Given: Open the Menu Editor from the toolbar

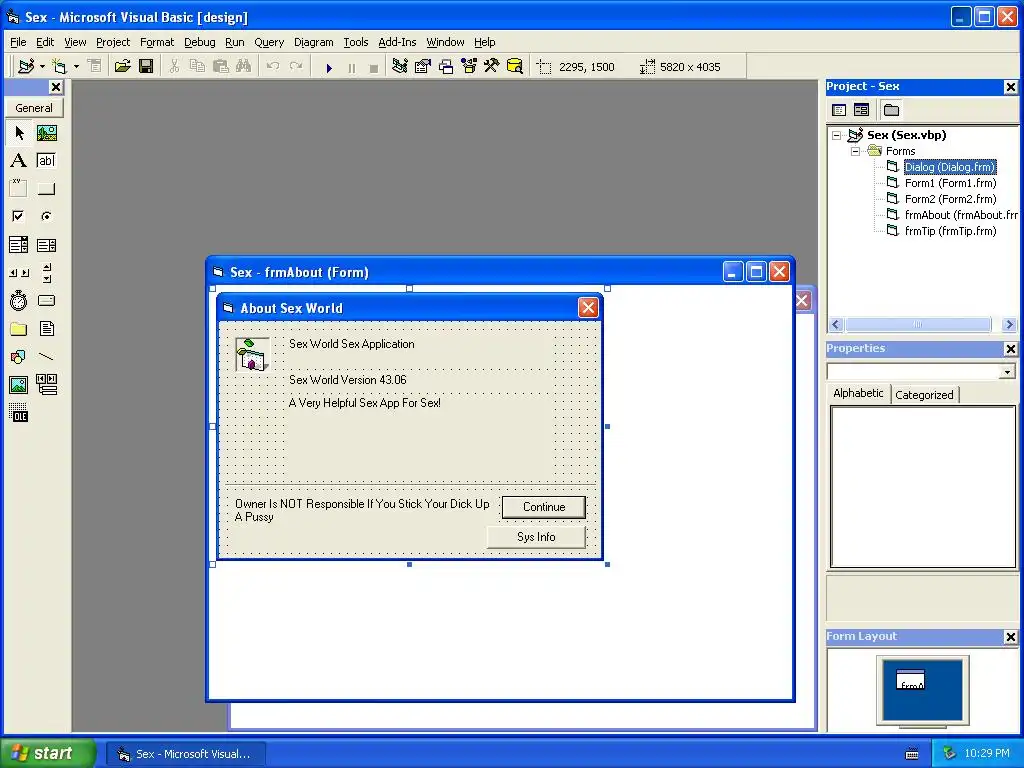Looking at the screenshot, I should [x=95, y=67].
